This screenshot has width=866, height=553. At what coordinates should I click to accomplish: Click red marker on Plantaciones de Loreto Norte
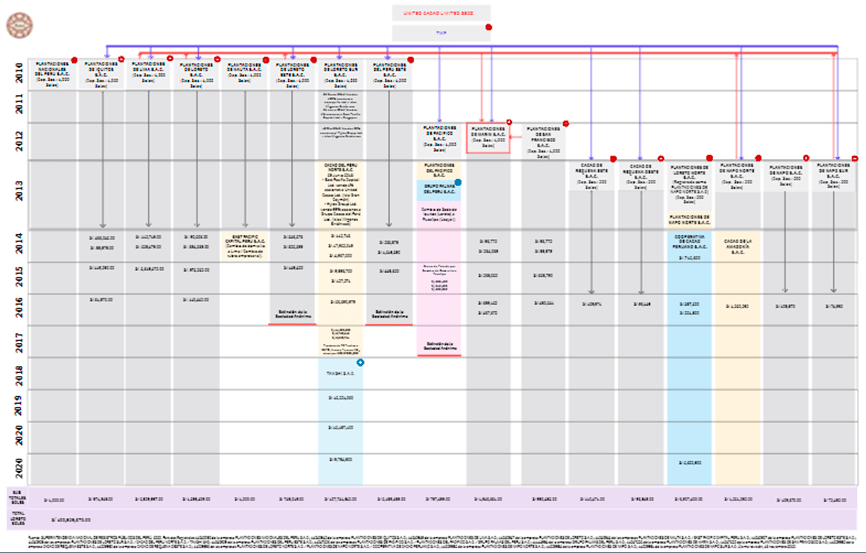click(x=710, y=158)
